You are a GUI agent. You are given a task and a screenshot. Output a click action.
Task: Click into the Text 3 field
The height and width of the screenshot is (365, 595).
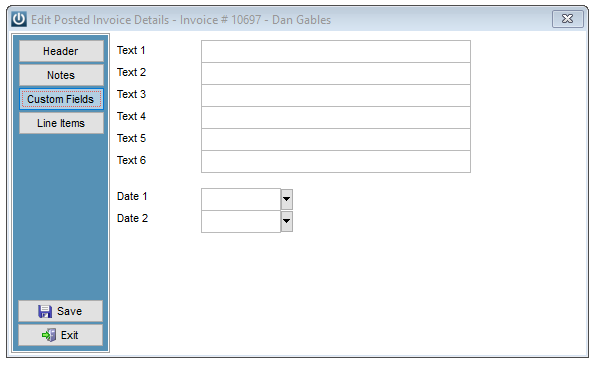[336, 95]
